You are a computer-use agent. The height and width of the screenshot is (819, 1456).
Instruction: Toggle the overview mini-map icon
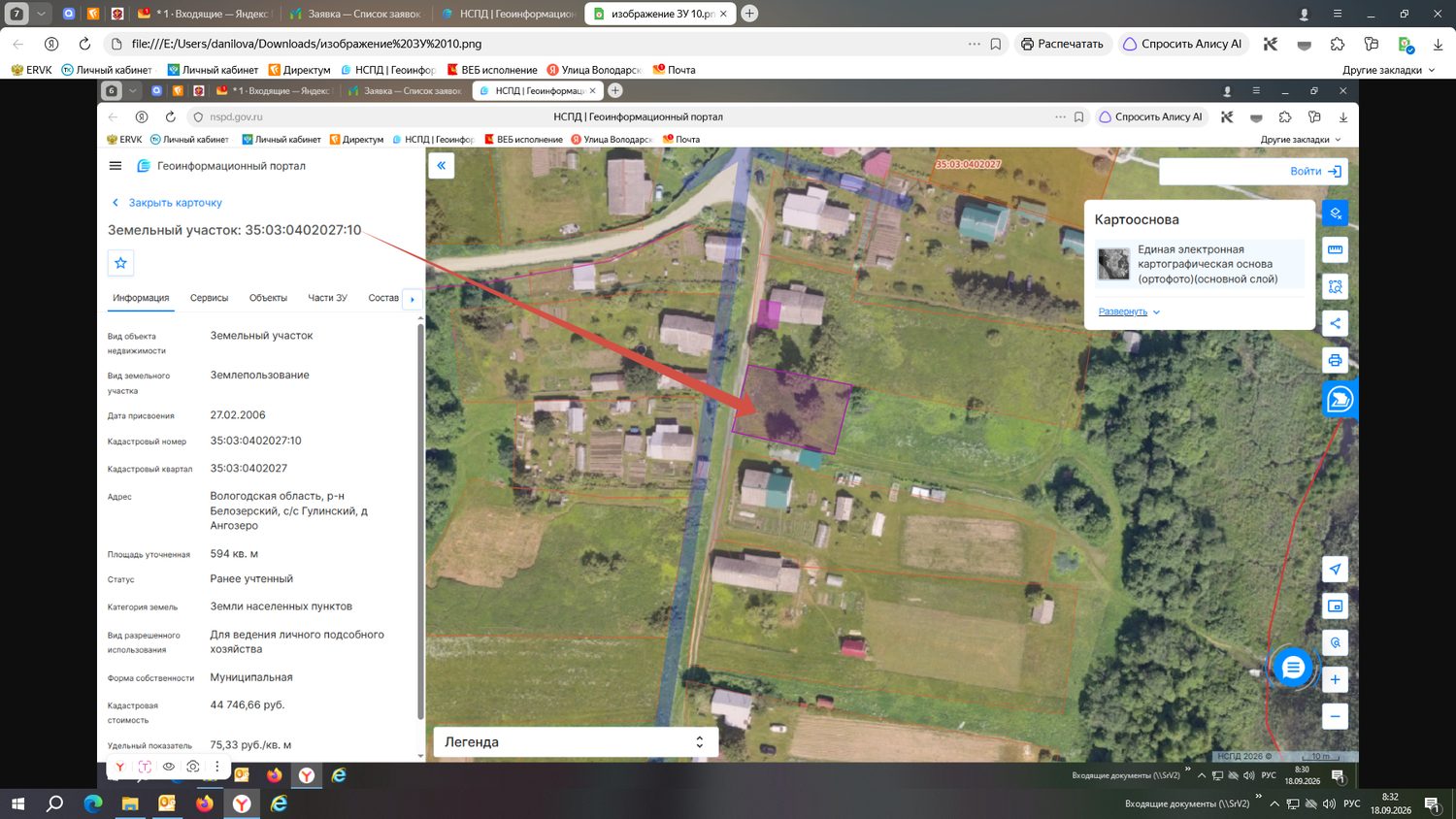click(x=1335, y=606)
